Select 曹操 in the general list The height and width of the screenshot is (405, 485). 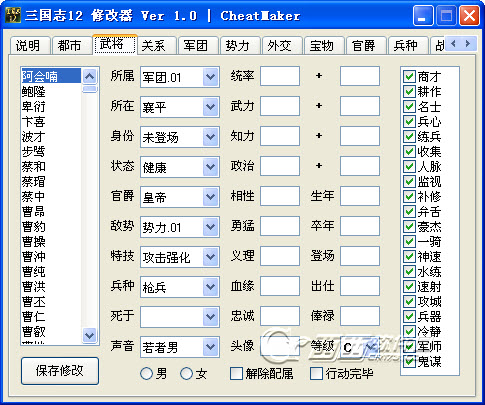point(51,241)
